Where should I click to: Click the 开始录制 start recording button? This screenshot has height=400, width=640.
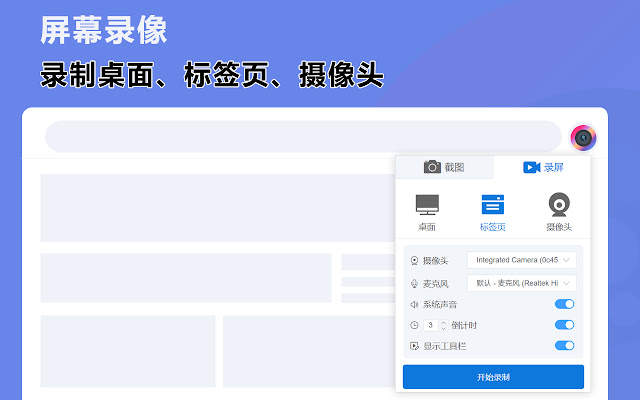pos(493,377)
